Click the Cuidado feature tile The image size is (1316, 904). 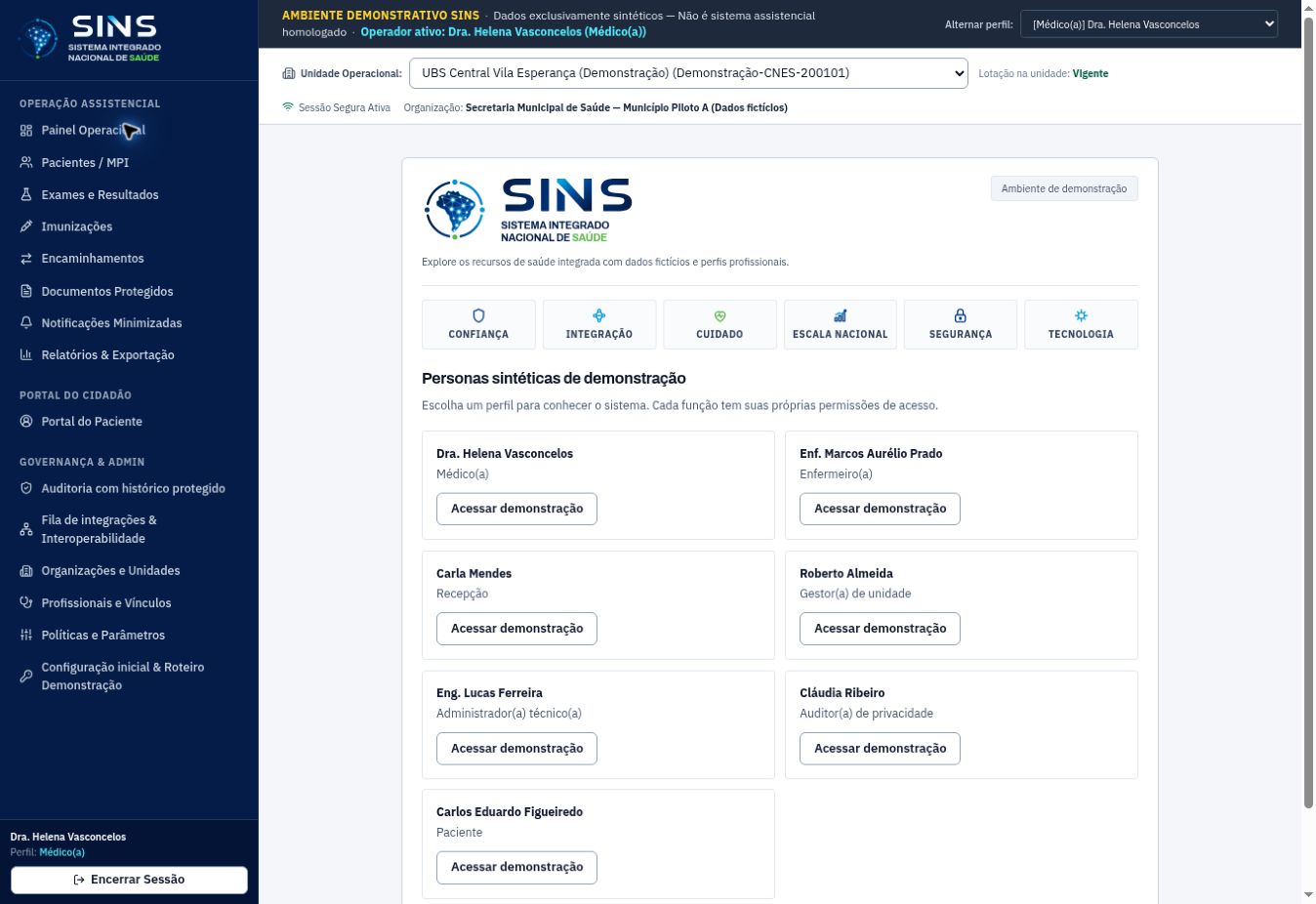(720, 324)
